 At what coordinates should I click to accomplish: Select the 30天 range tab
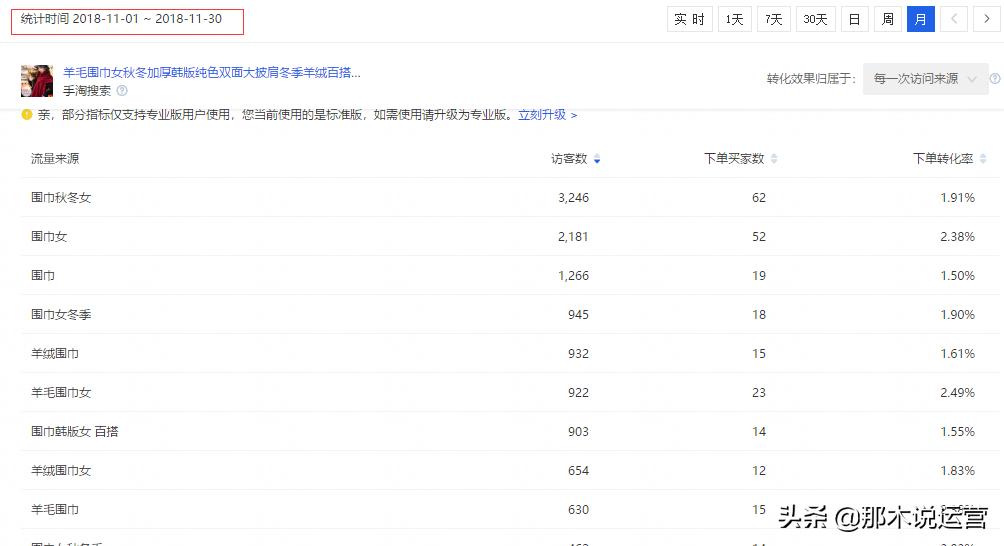coord(815,19)
